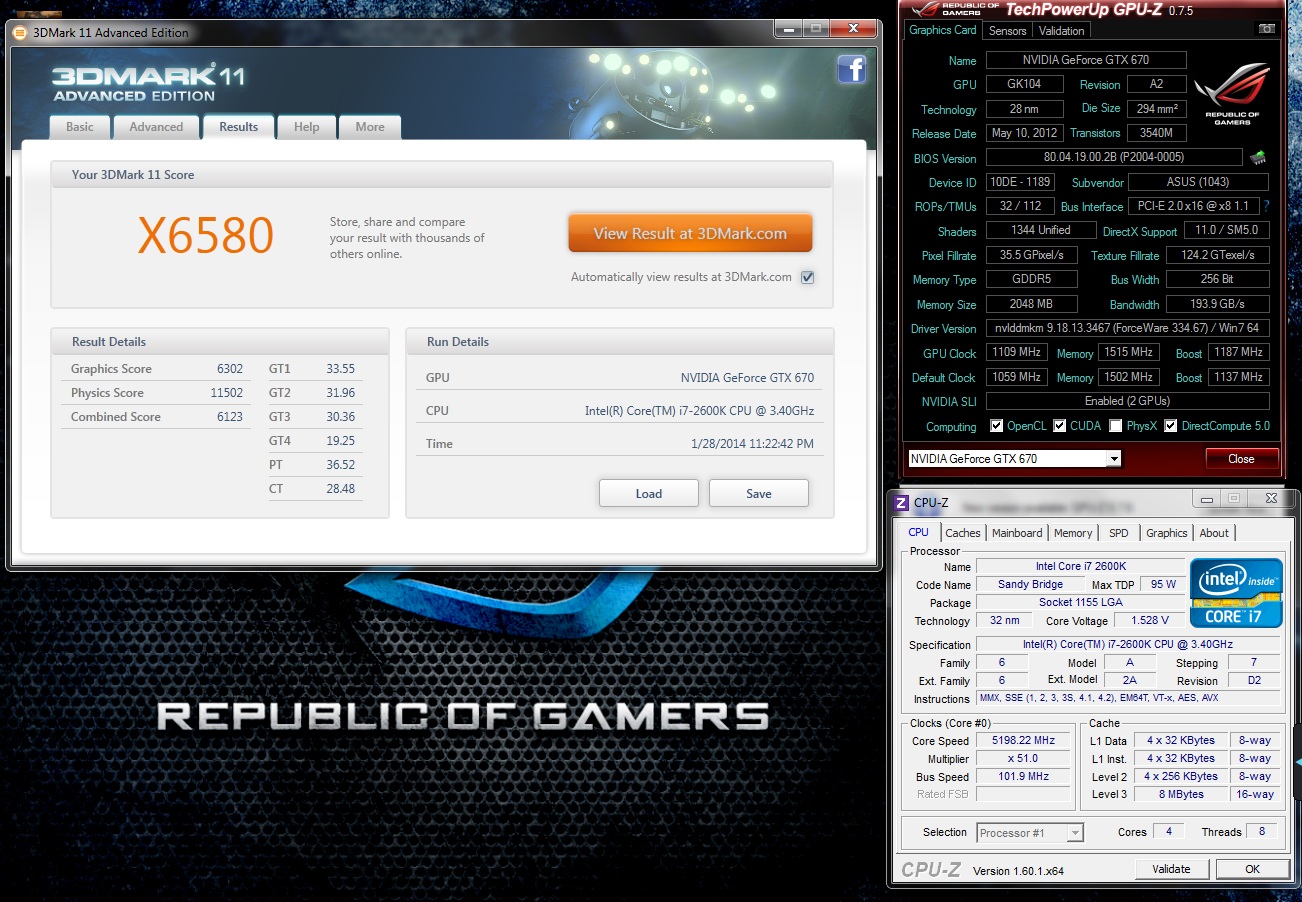
Task: Select the CPU tab in CPU-Z
Action: 918,532
